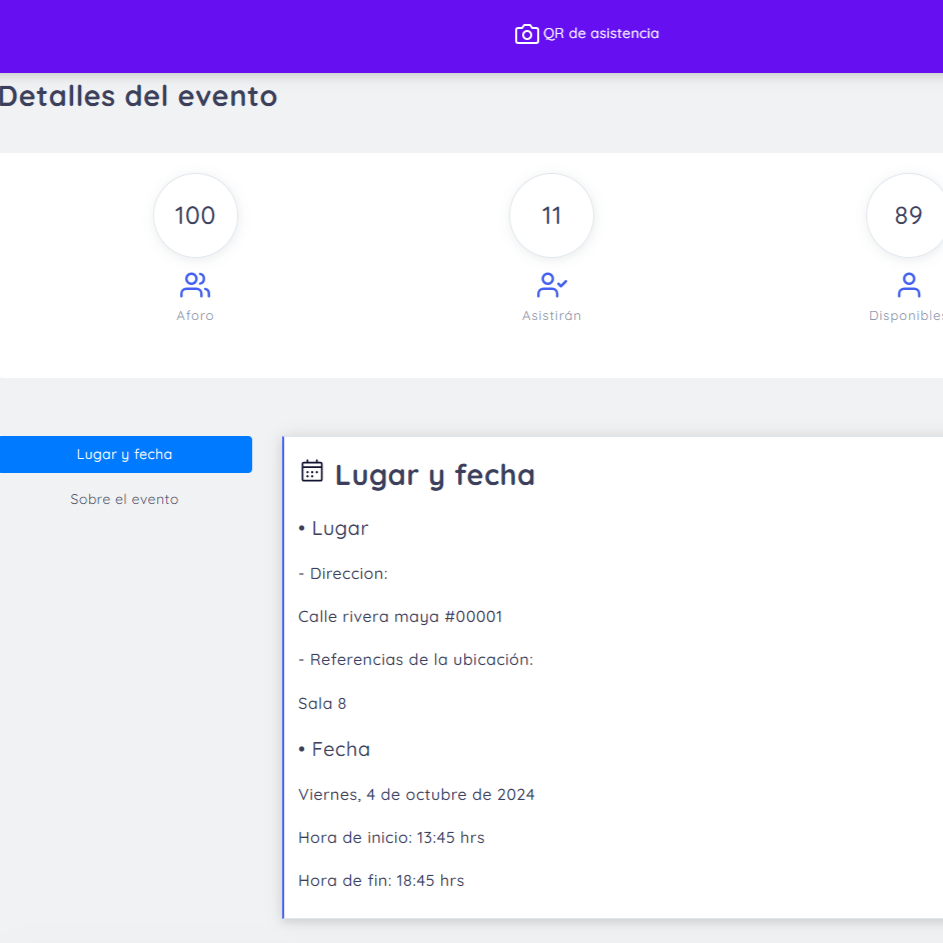Click the Aforo label
This screenshot has height=943, width=943.
click(195, 316)
